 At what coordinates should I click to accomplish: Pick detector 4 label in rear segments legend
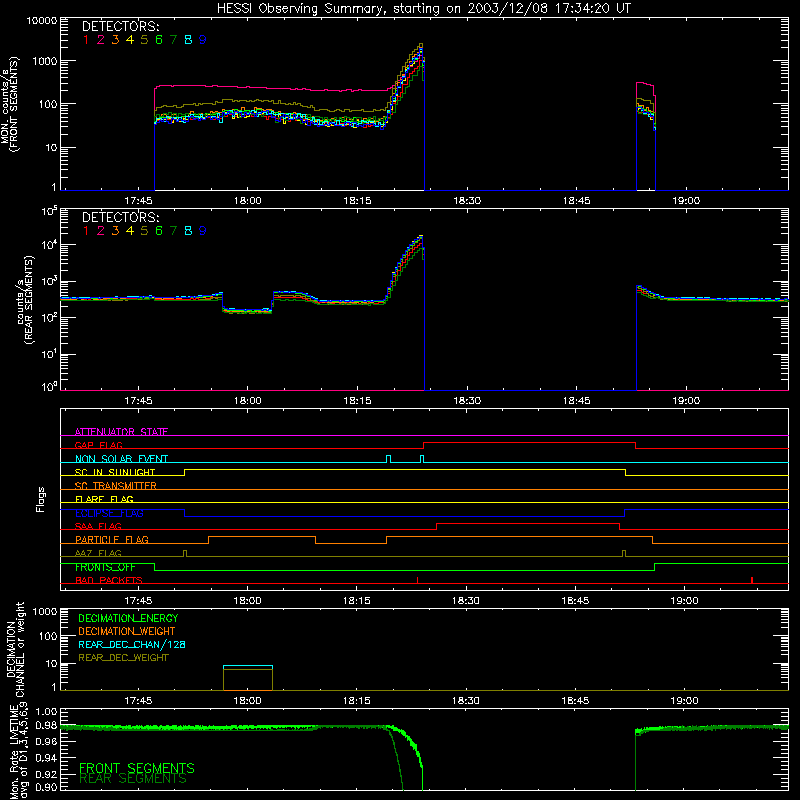coord(130,231)
